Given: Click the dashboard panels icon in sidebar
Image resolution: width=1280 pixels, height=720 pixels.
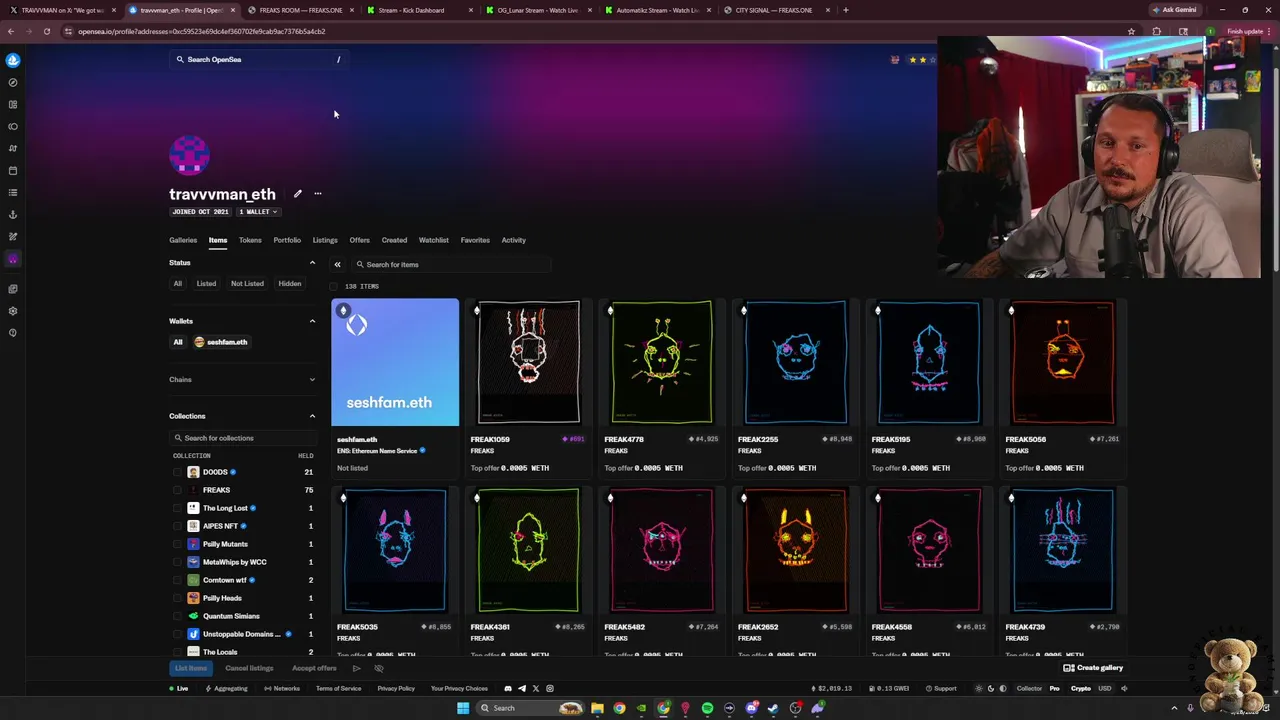Looking at the screenshot, I should 13,105.
